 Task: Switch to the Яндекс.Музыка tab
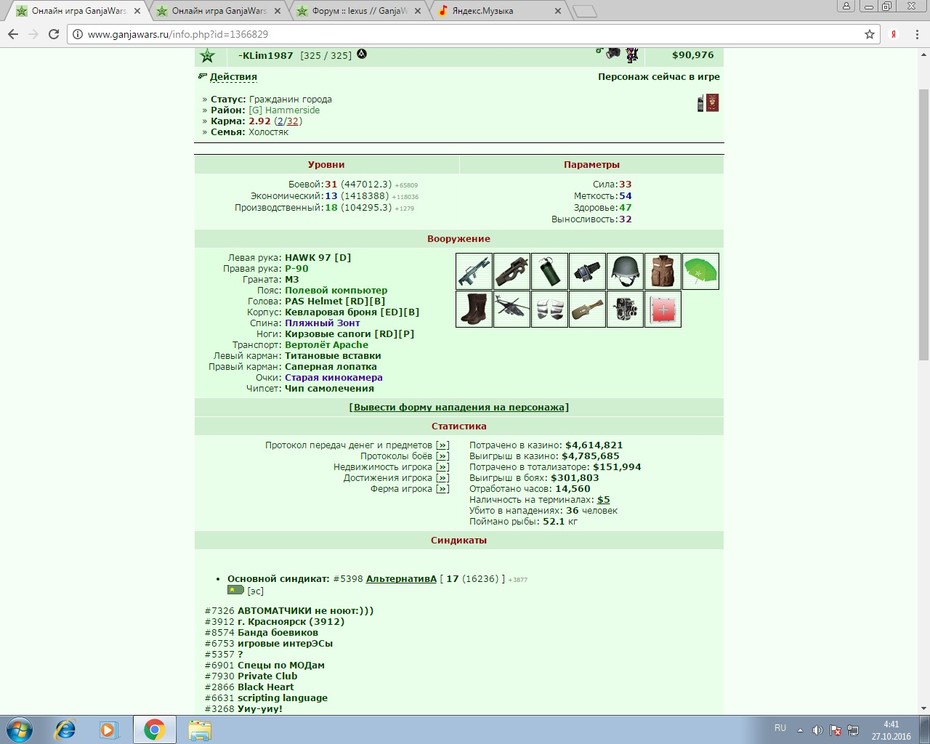click(x=499, y=11)
